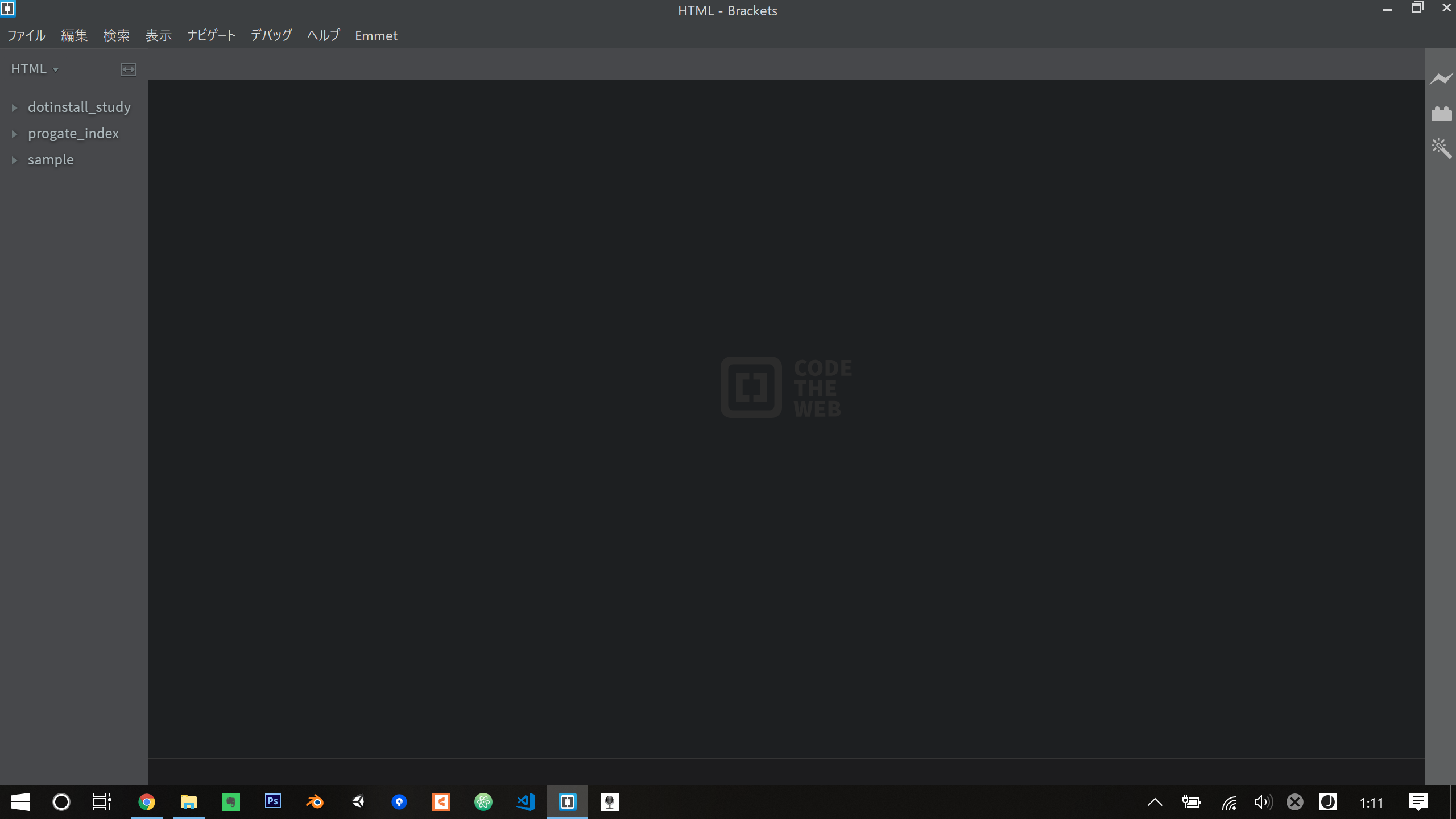Click the split view icon in sidebar

pos(129,69)
